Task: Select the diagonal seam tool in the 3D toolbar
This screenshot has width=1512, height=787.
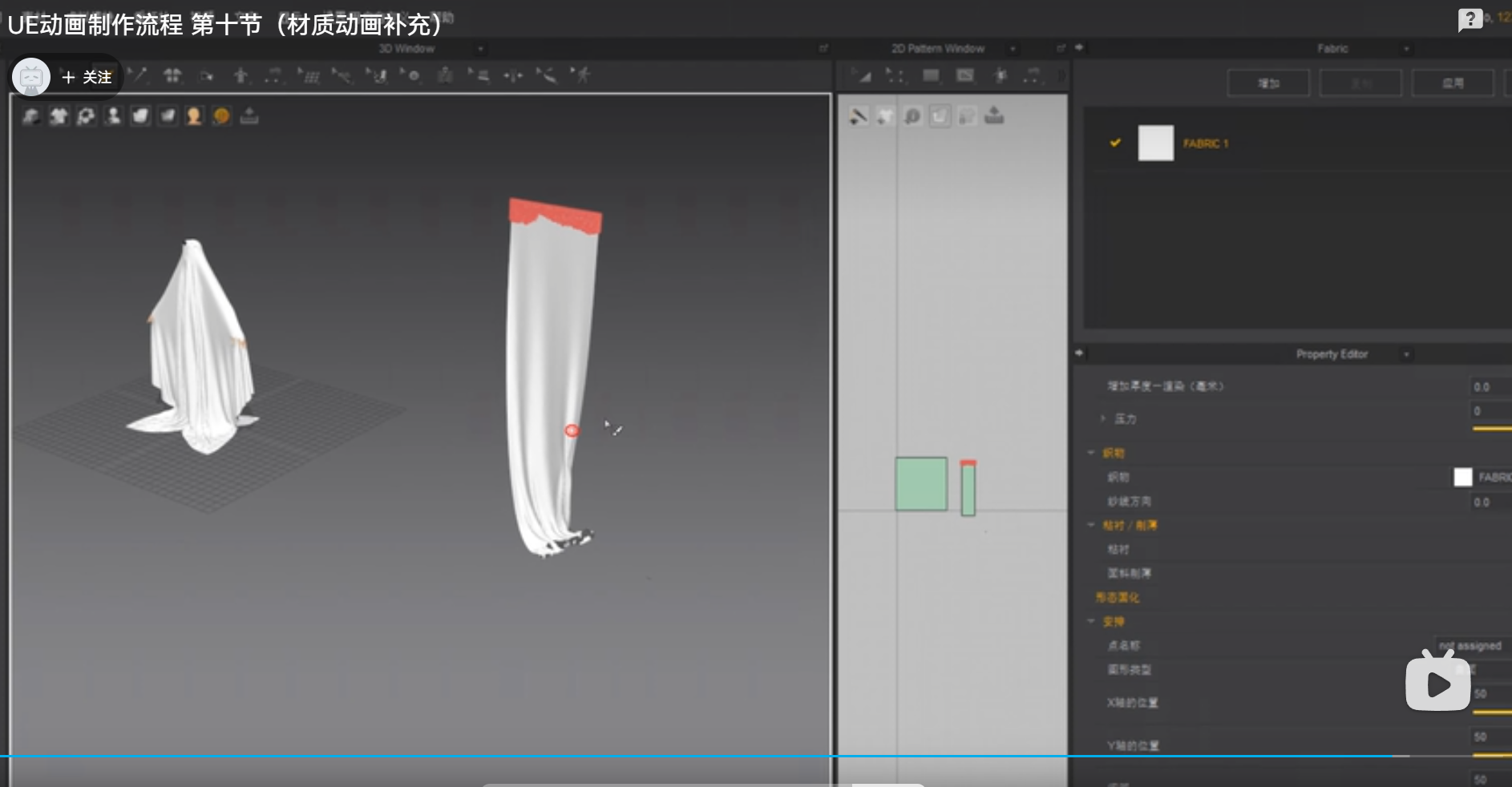Action: click(547, 75)
